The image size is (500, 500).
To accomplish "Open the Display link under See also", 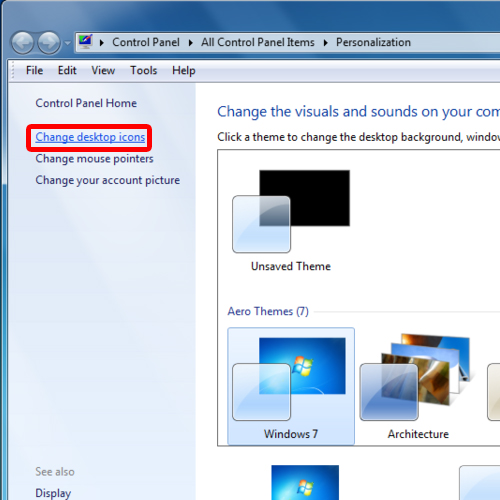I will pos(53,493).
